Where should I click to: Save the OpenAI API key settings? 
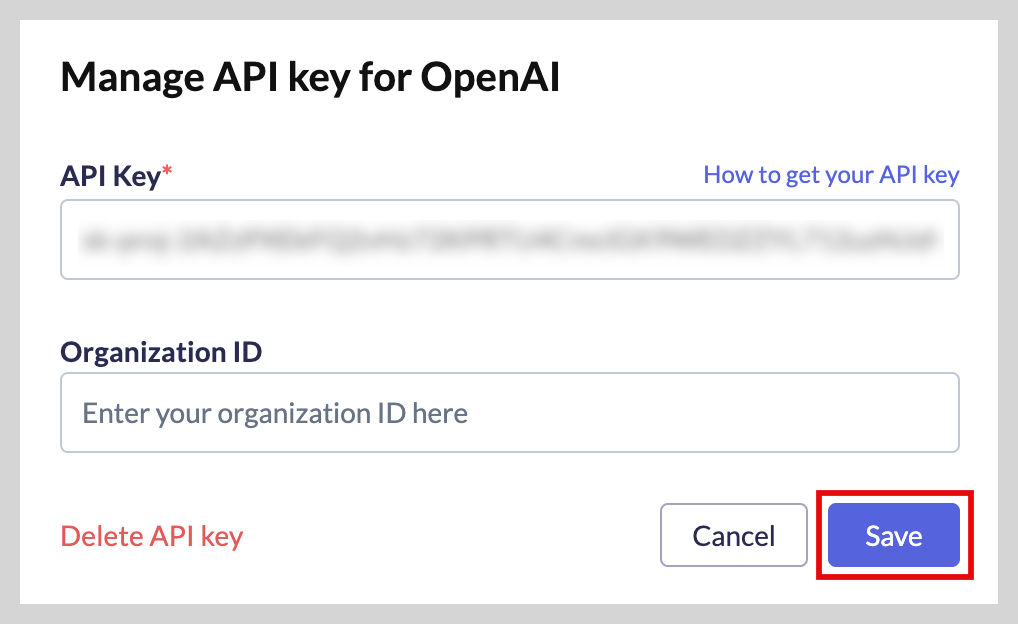tap(893, 535)
